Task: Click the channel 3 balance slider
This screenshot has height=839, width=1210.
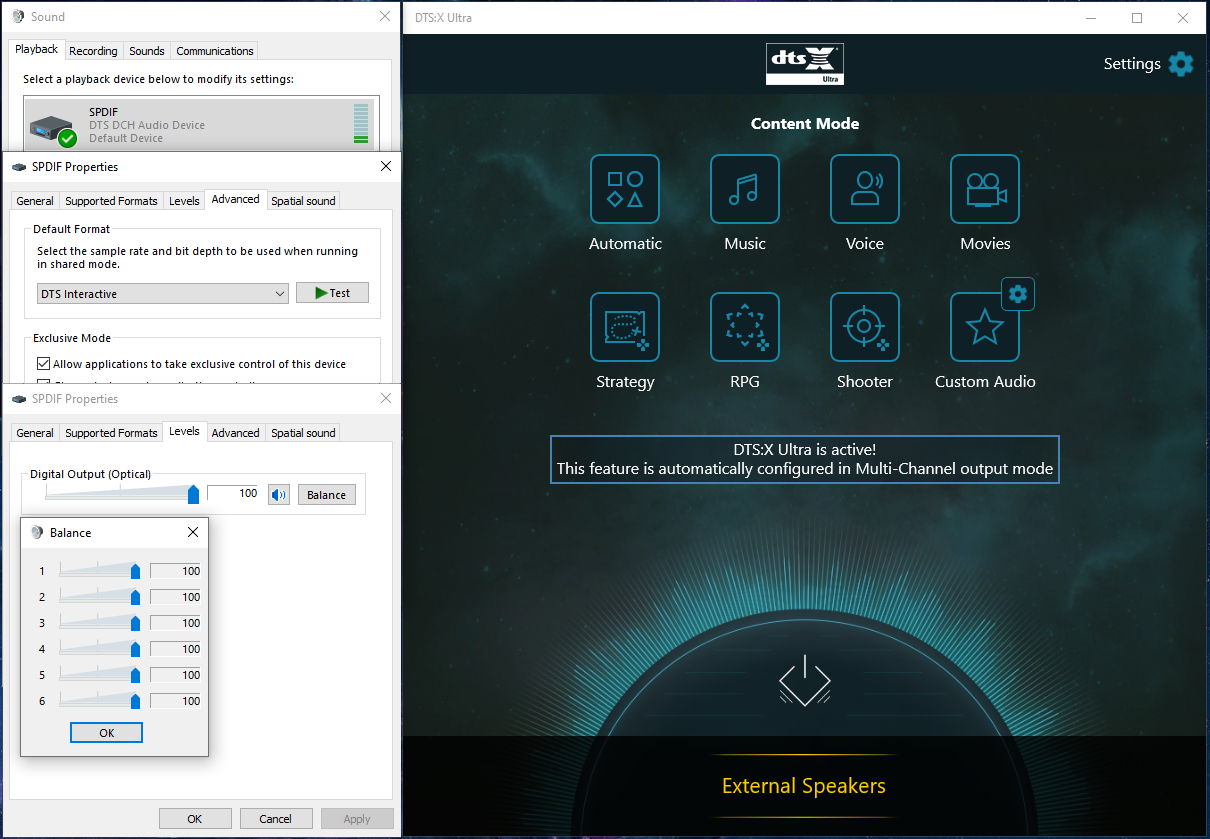Action: tap(100, 623)
